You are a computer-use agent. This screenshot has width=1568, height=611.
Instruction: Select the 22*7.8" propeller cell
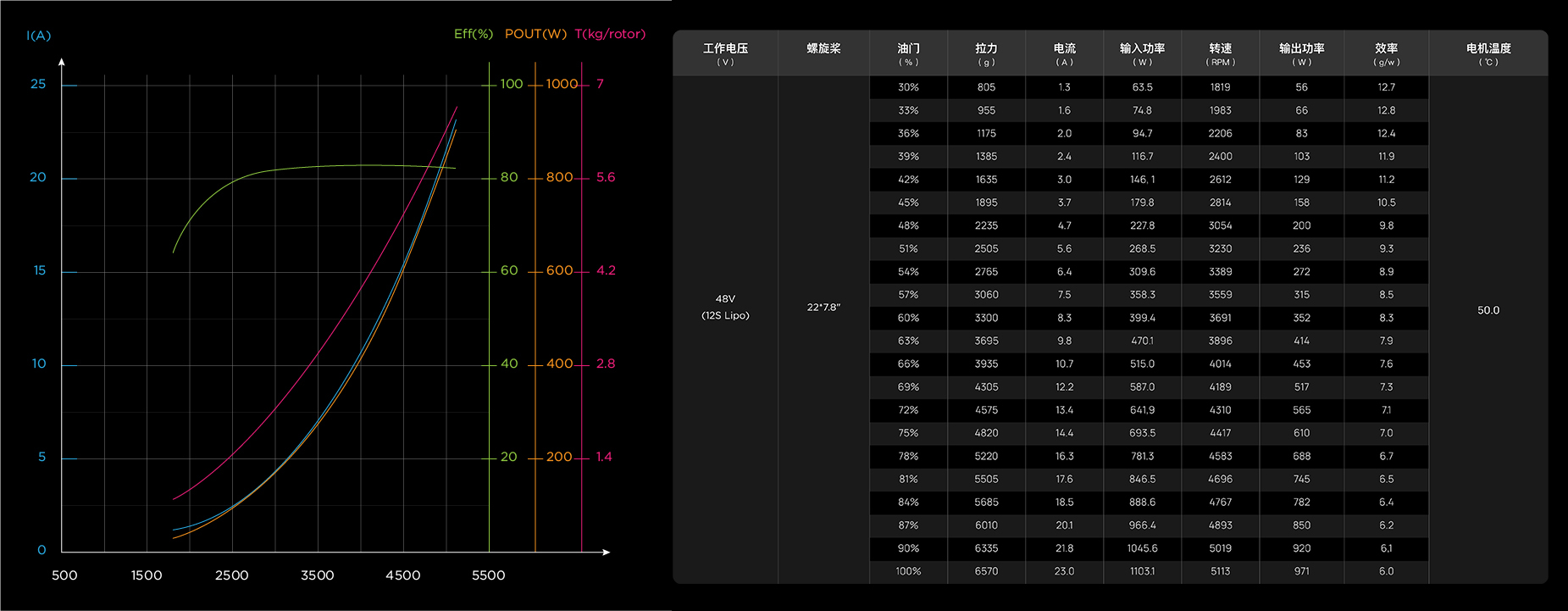pos(823,308)
